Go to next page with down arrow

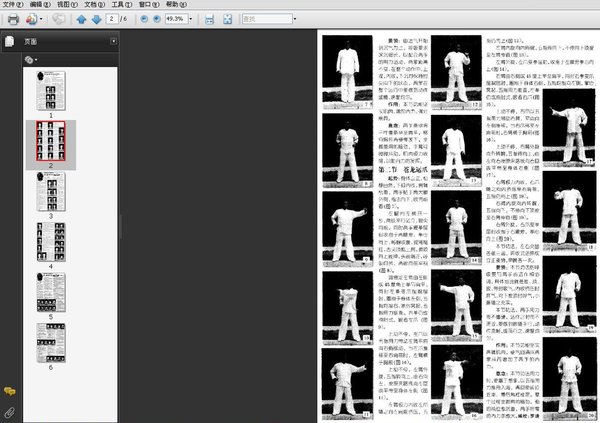(96, 19)
